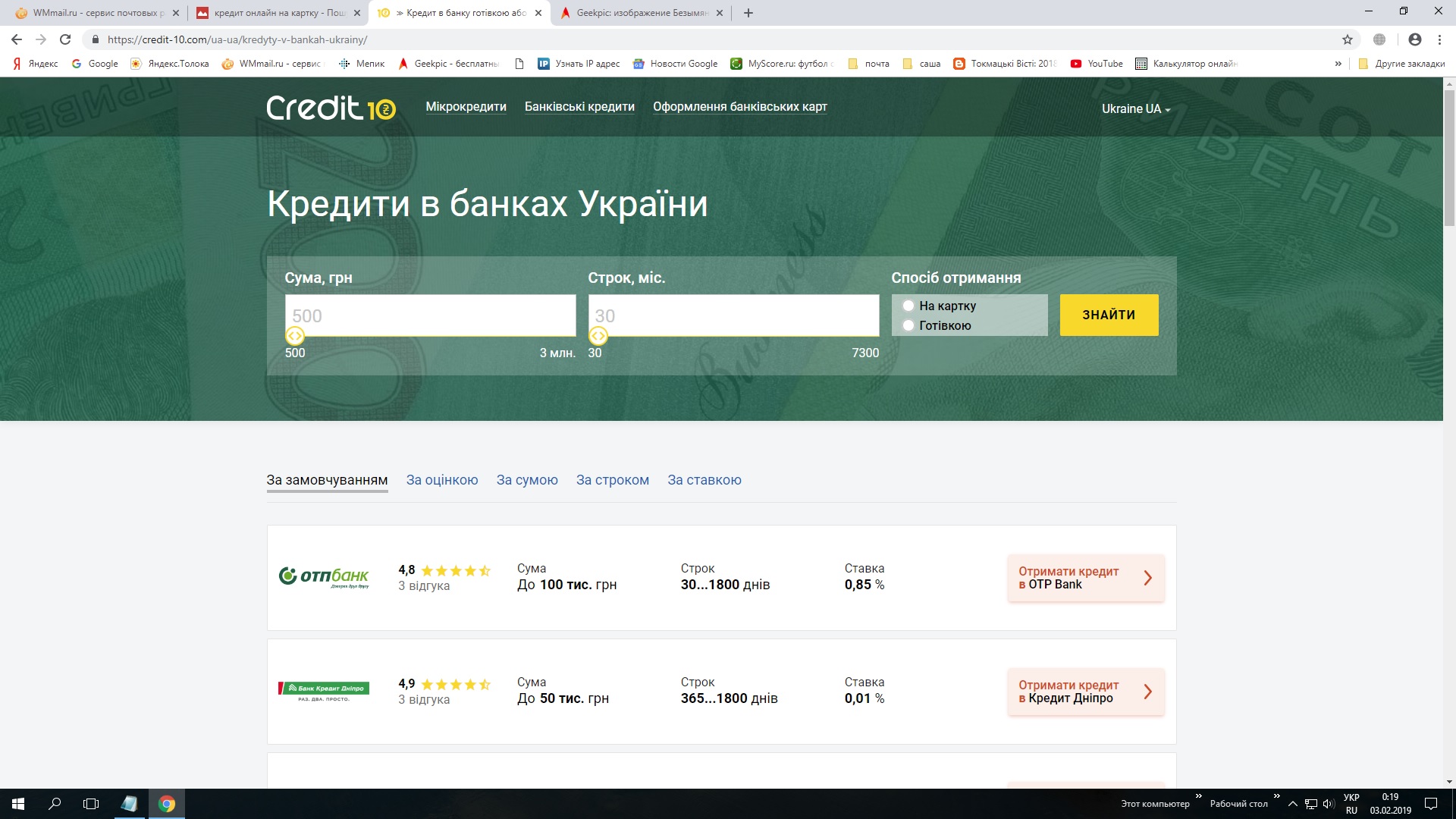The image size is (1456, 819).
Task: Expand the Рабочий стол toolbar chevron
Action: point(1276,796)
